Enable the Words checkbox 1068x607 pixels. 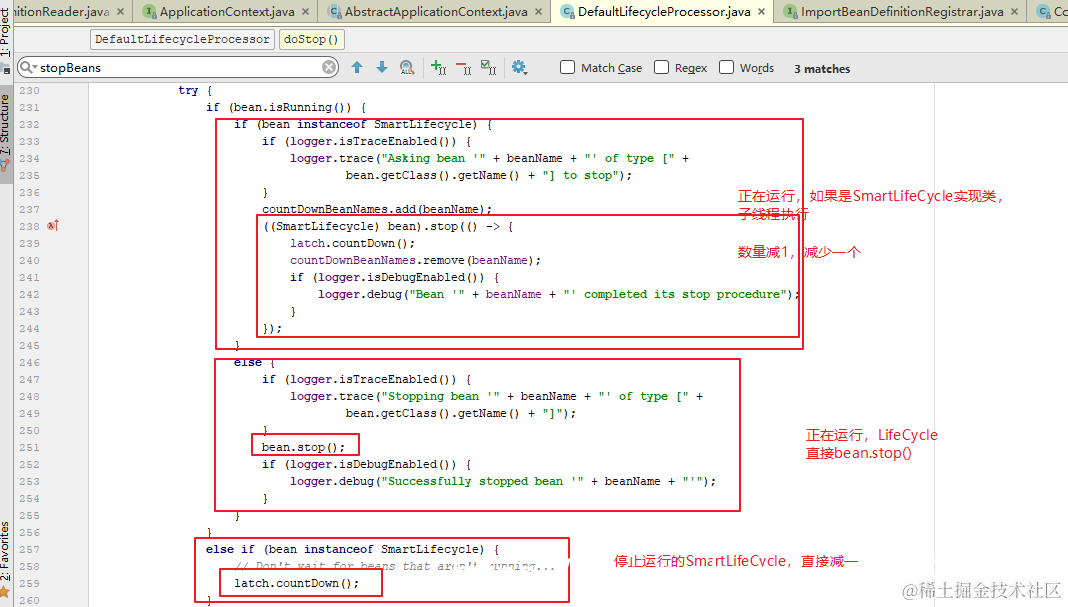point(726,67)
